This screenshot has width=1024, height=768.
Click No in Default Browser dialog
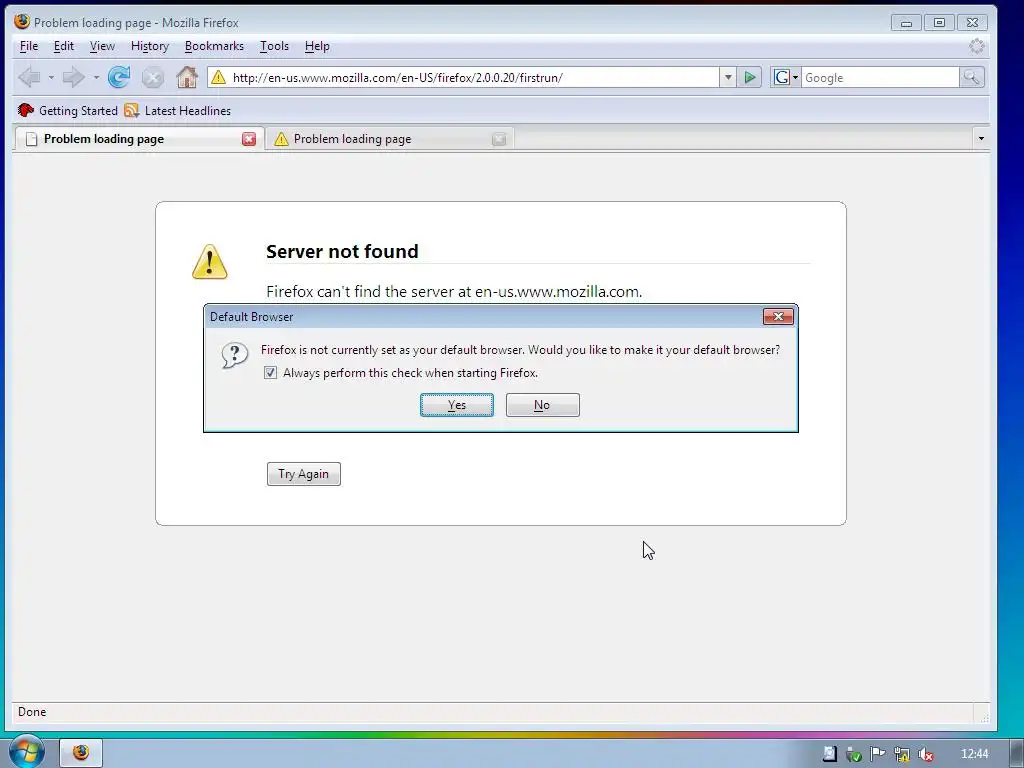[x=542, y=405]
